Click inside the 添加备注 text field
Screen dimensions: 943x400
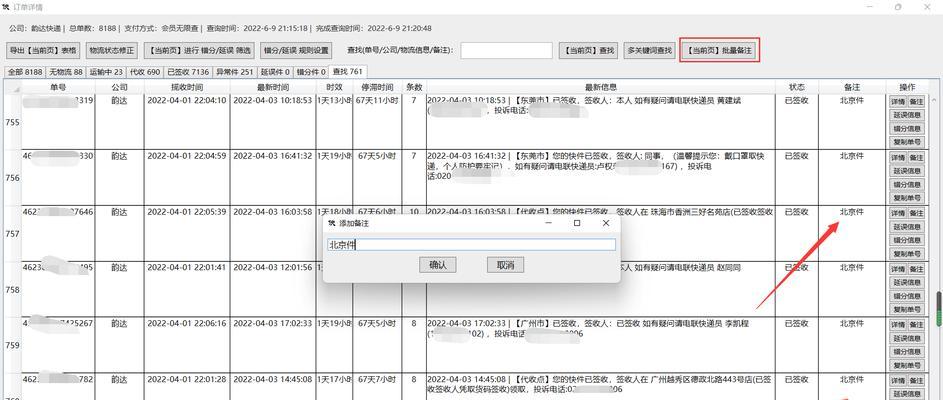[471, 245]
